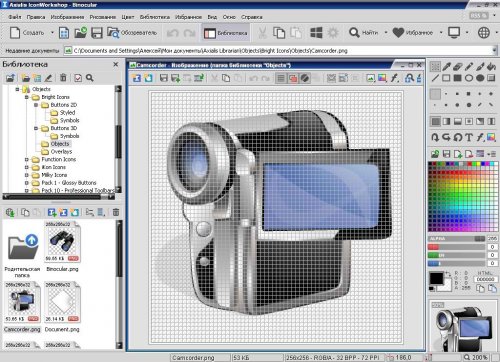Open the Справка menu
The height and width of the screenshot is (362, 500).
252,17
